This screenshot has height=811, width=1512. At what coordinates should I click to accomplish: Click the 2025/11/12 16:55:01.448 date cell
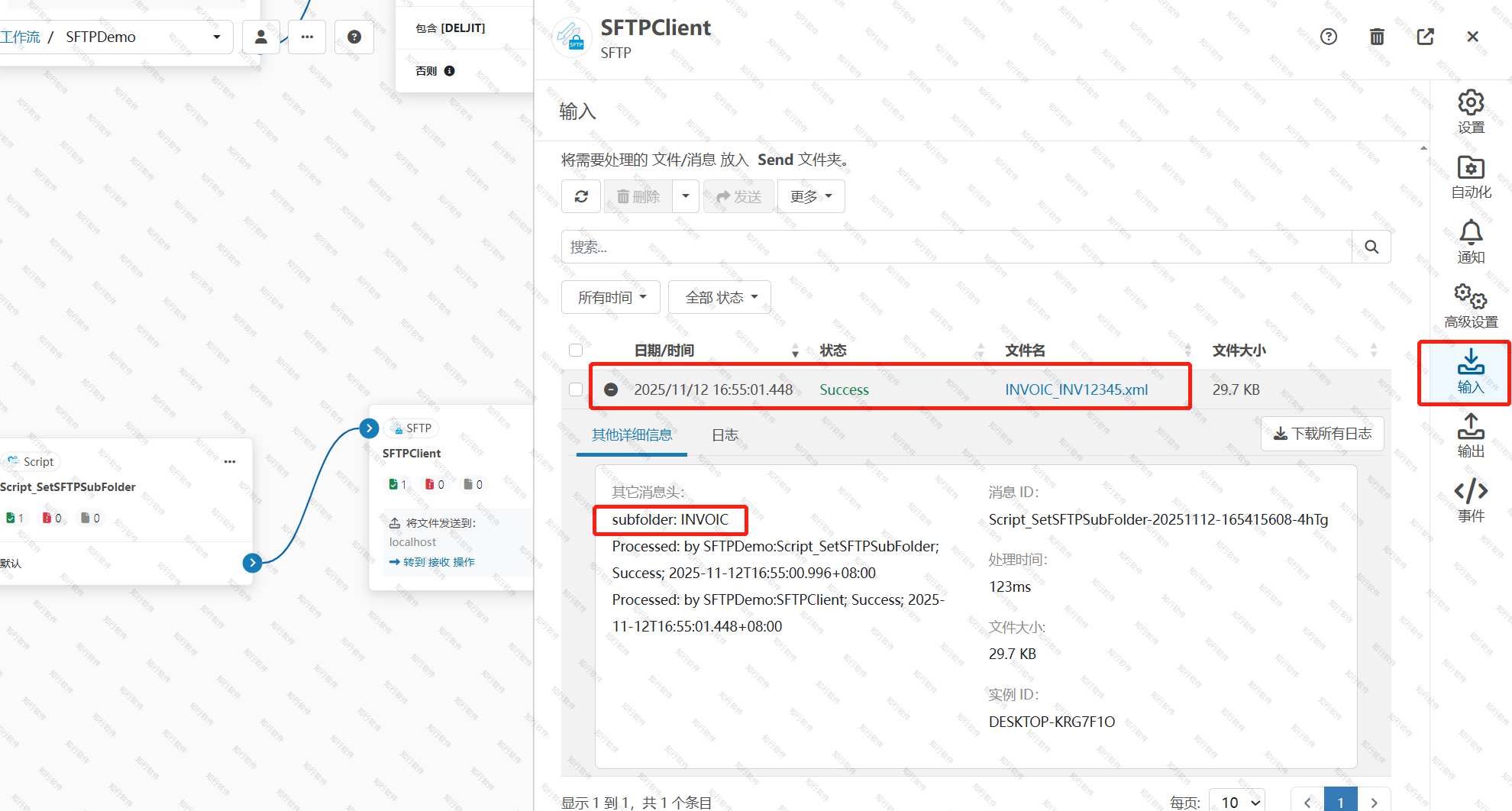(713, 389)
